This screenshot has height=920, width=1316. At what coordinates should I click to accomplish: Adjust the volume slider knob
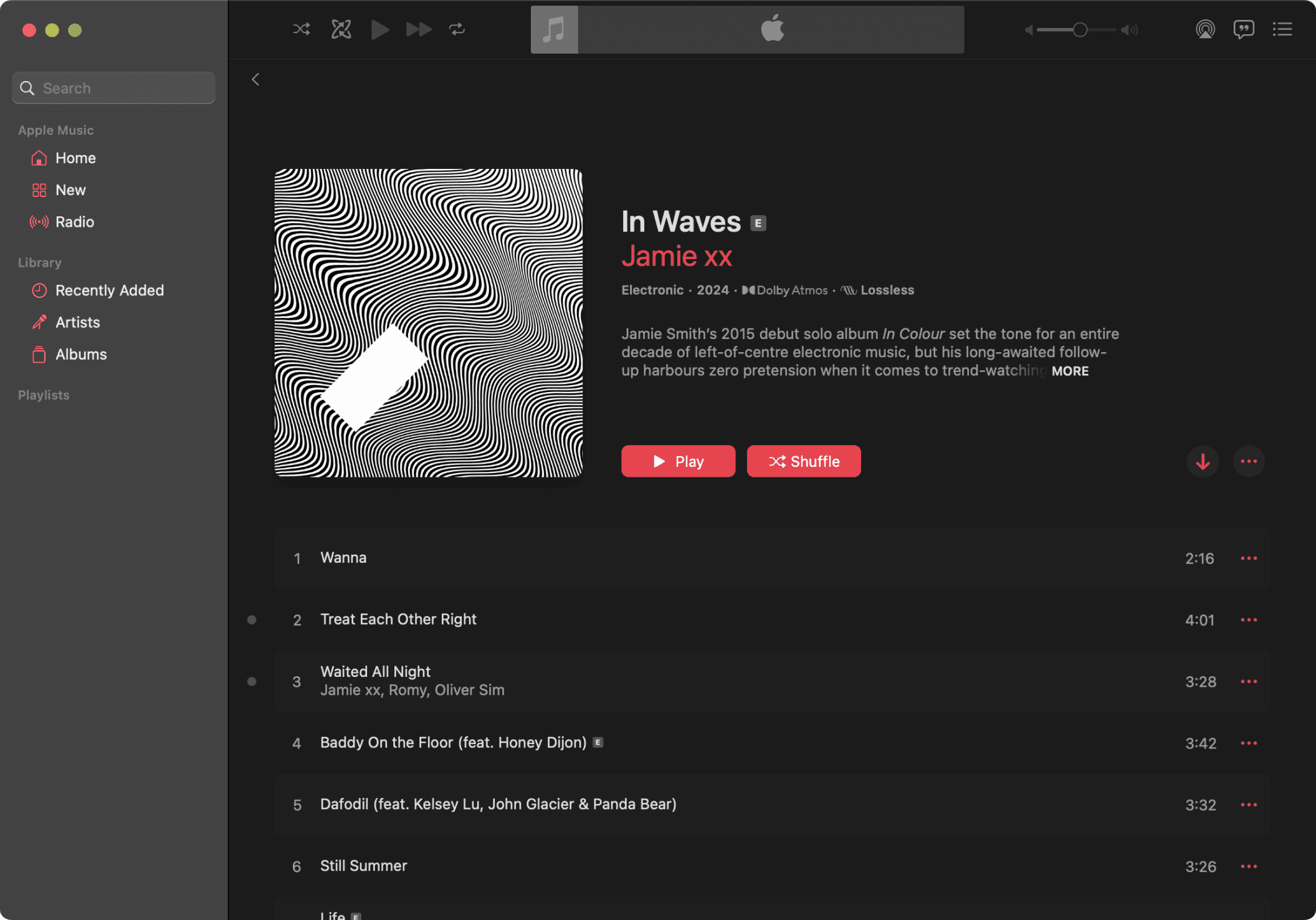(x=1080, y=29)
